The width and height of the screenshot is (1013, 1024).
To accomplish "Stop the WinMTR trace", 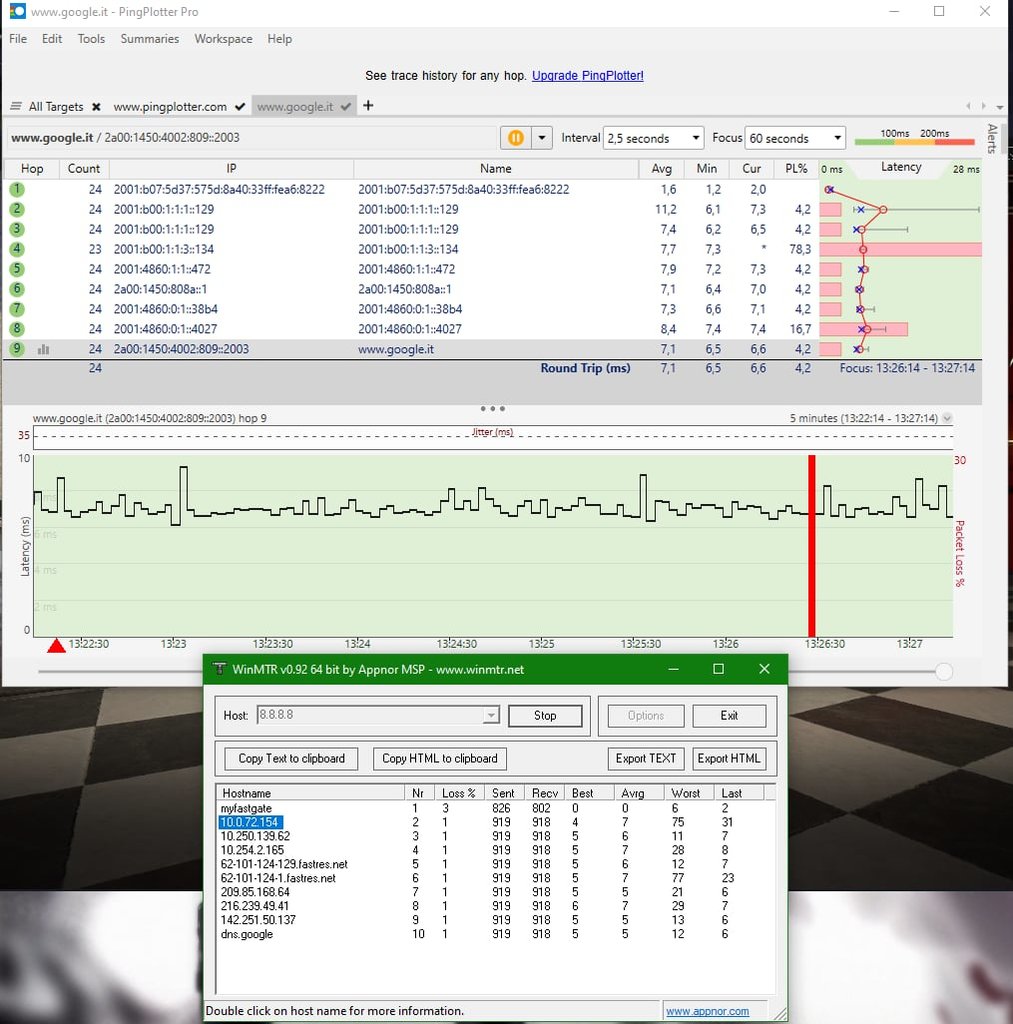I will tap(545, 716).
